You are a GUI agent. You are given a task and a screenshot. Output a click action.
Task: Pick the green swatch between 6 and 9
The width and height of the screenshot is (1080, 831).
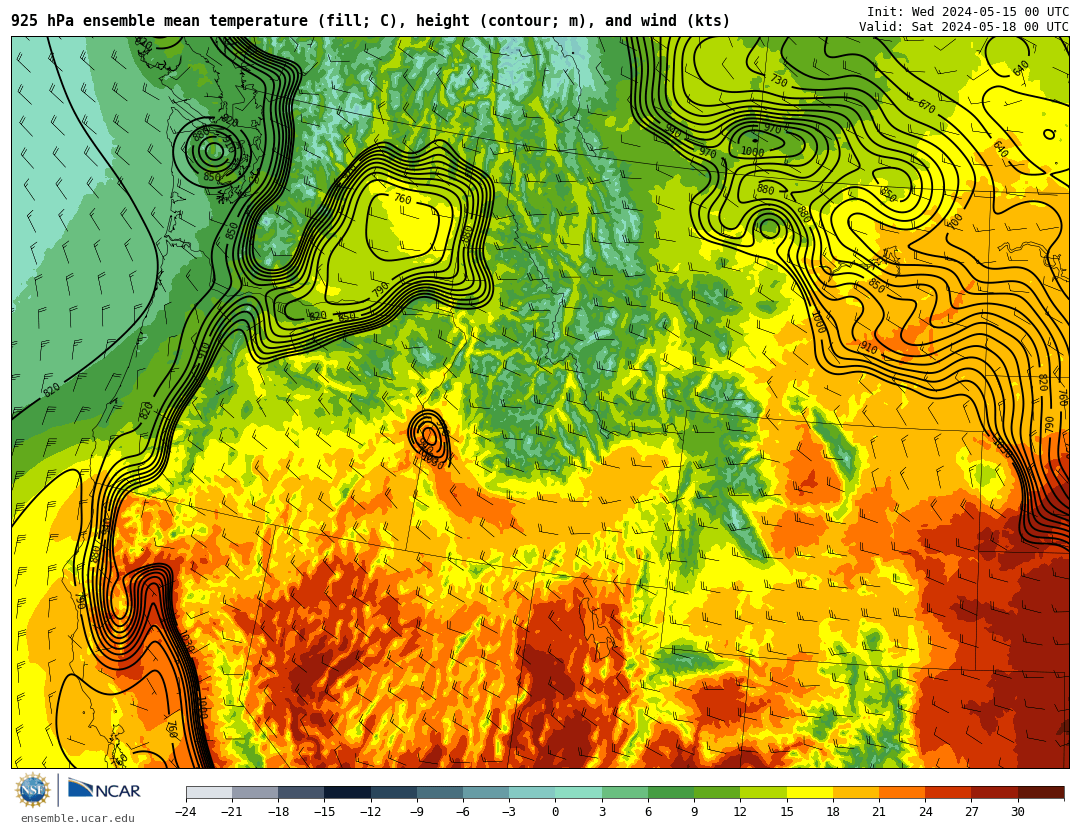click(671, 792)
